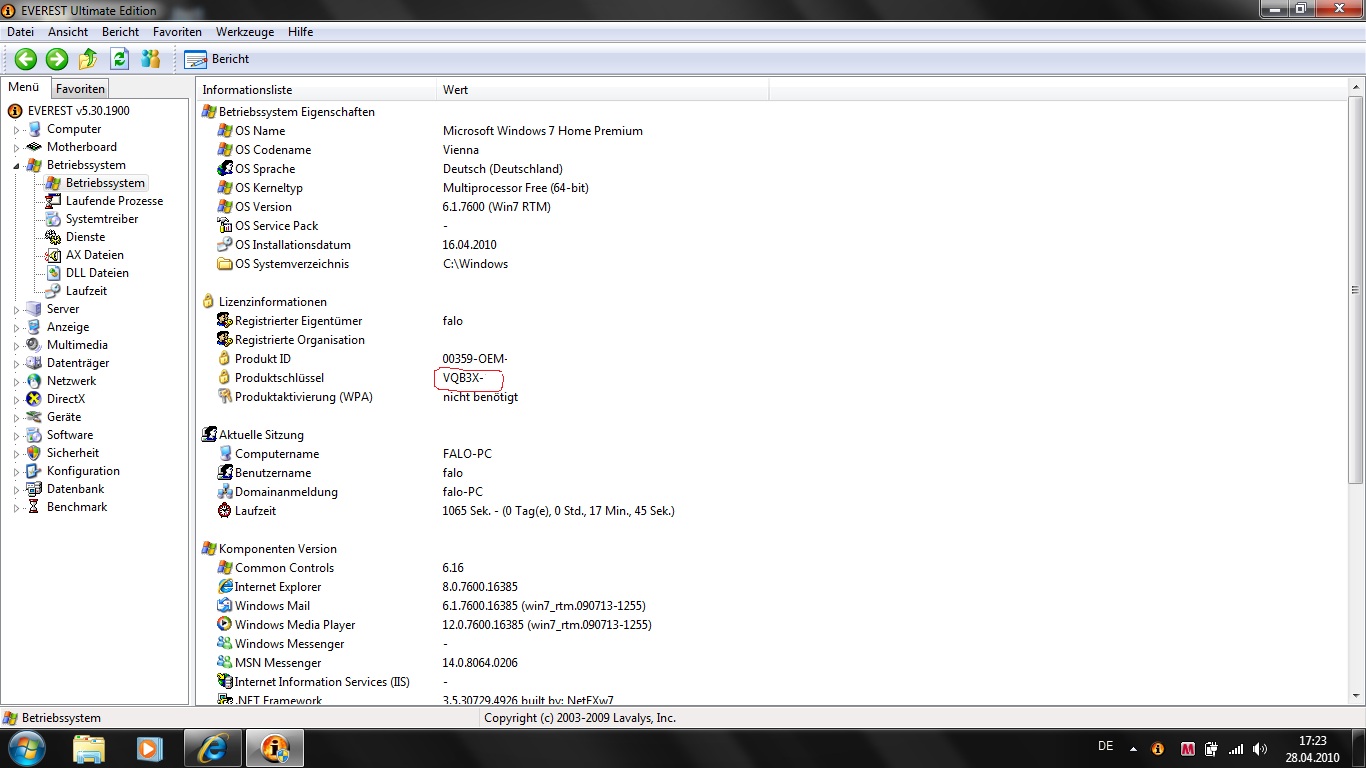Click the volume icon in system tray
1366x768 pixels.
point(1260,748)
